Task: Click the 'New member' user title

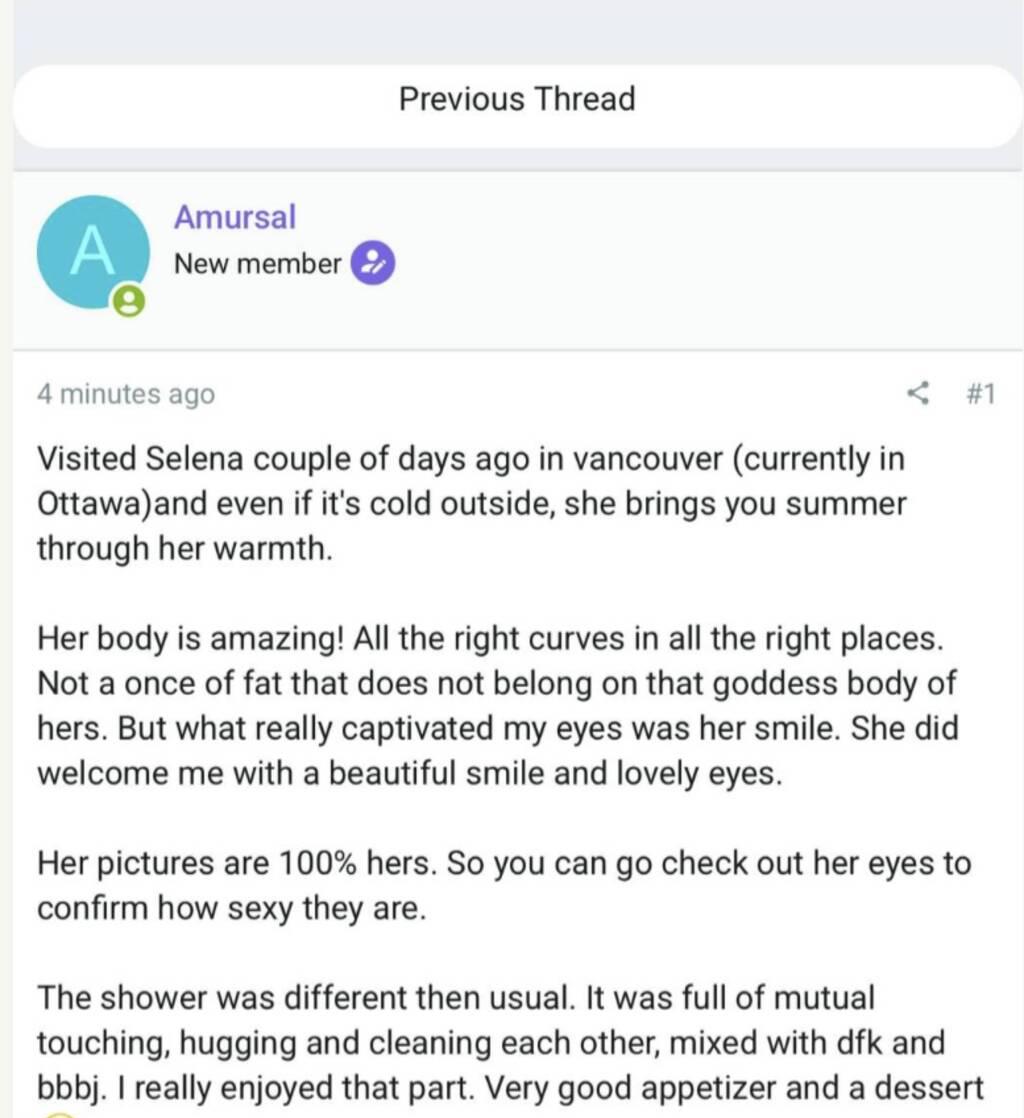Action: (257, 264)
